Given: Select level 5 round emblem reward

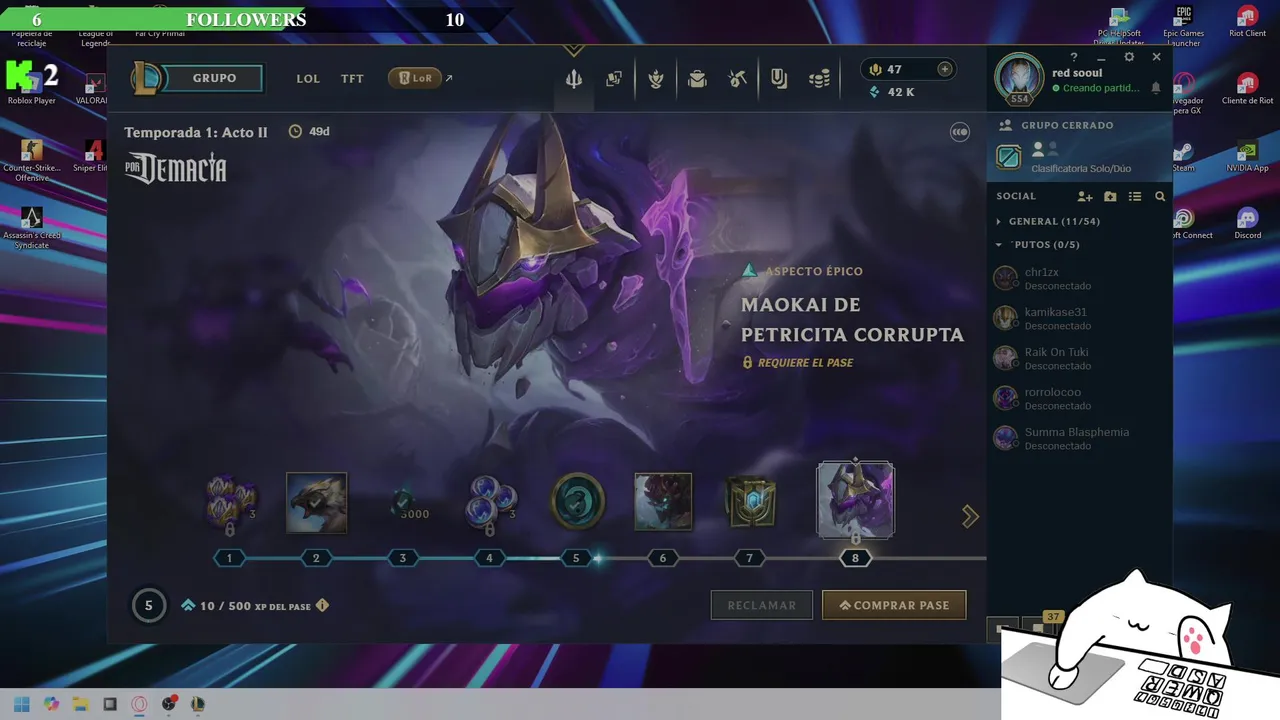Looking at the screenshot, I should tap(578, 502).
